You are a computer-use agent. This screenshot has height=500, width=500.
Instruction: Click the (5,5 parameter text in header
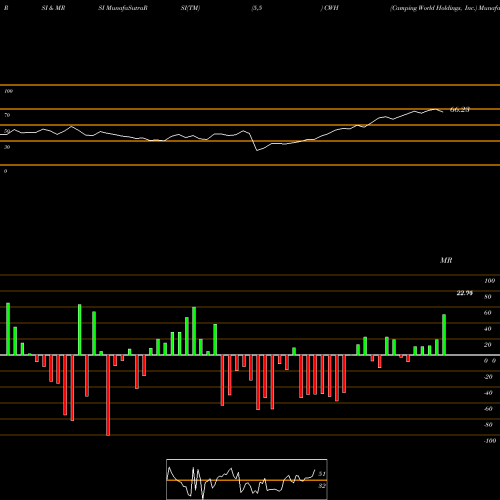coord(257,8)
